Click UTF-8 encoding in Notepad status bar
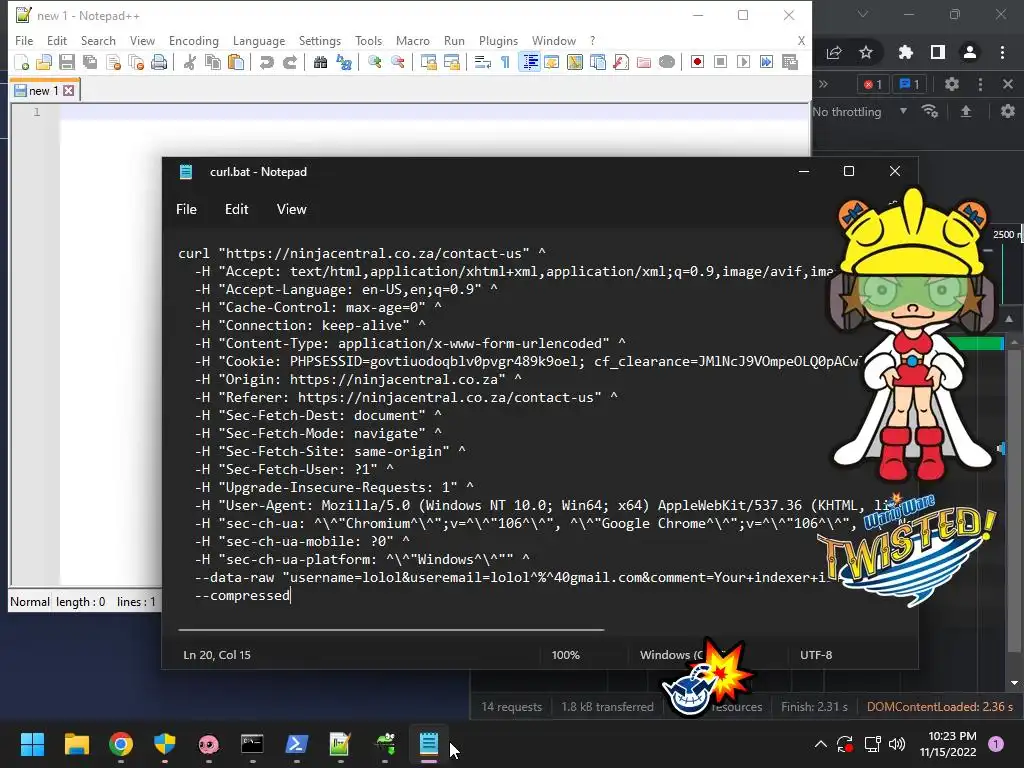 (x=816, y=654)
